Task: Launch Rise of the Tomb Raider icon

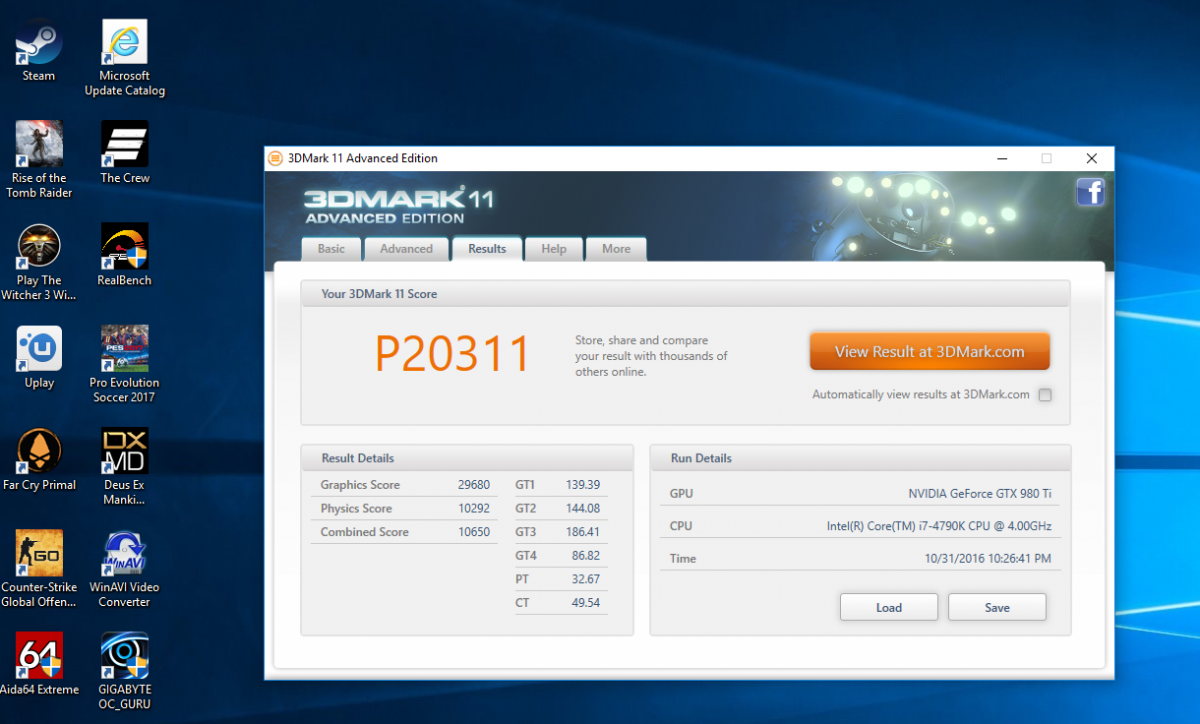Action: pos(39,160)
